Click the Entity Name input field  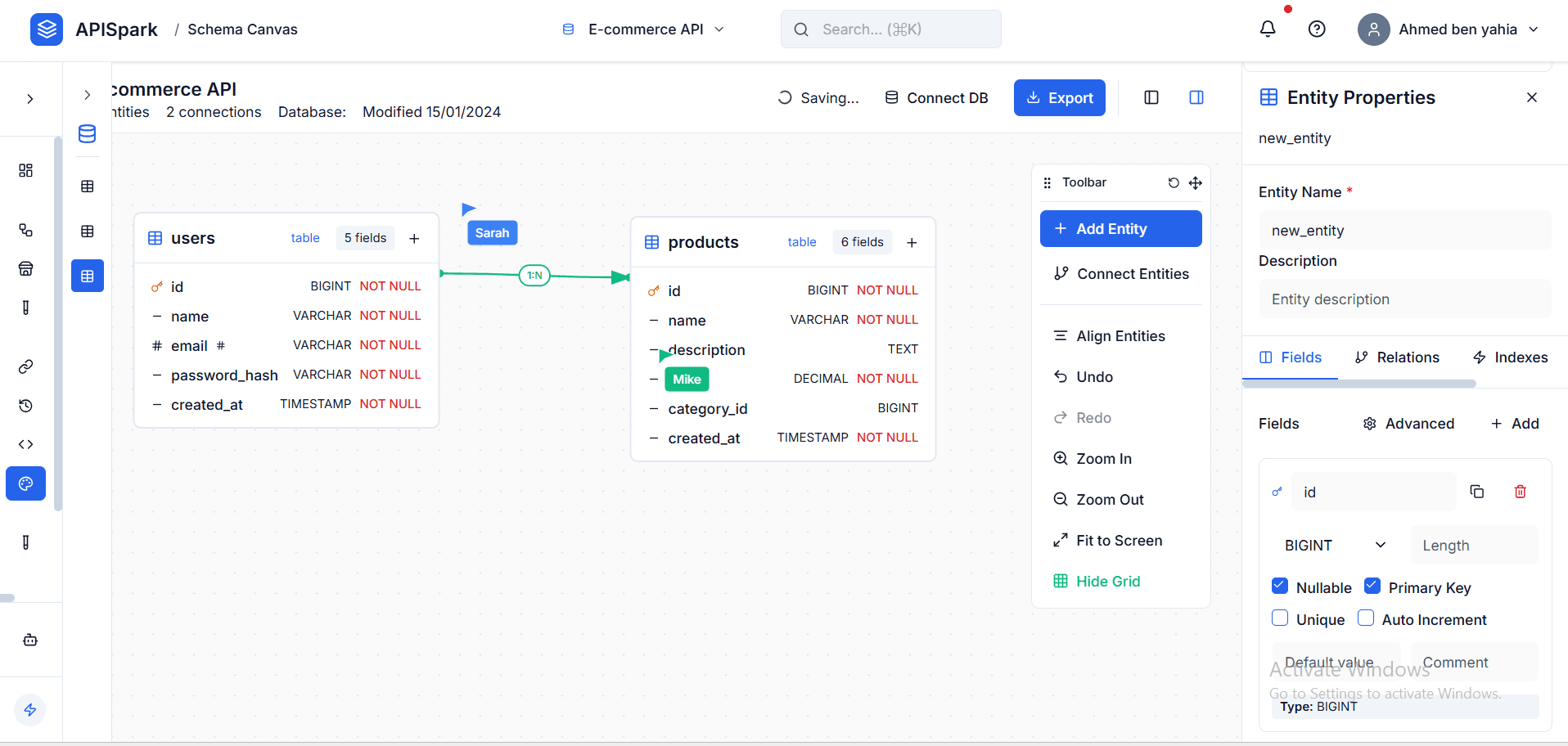[1405, 230]
